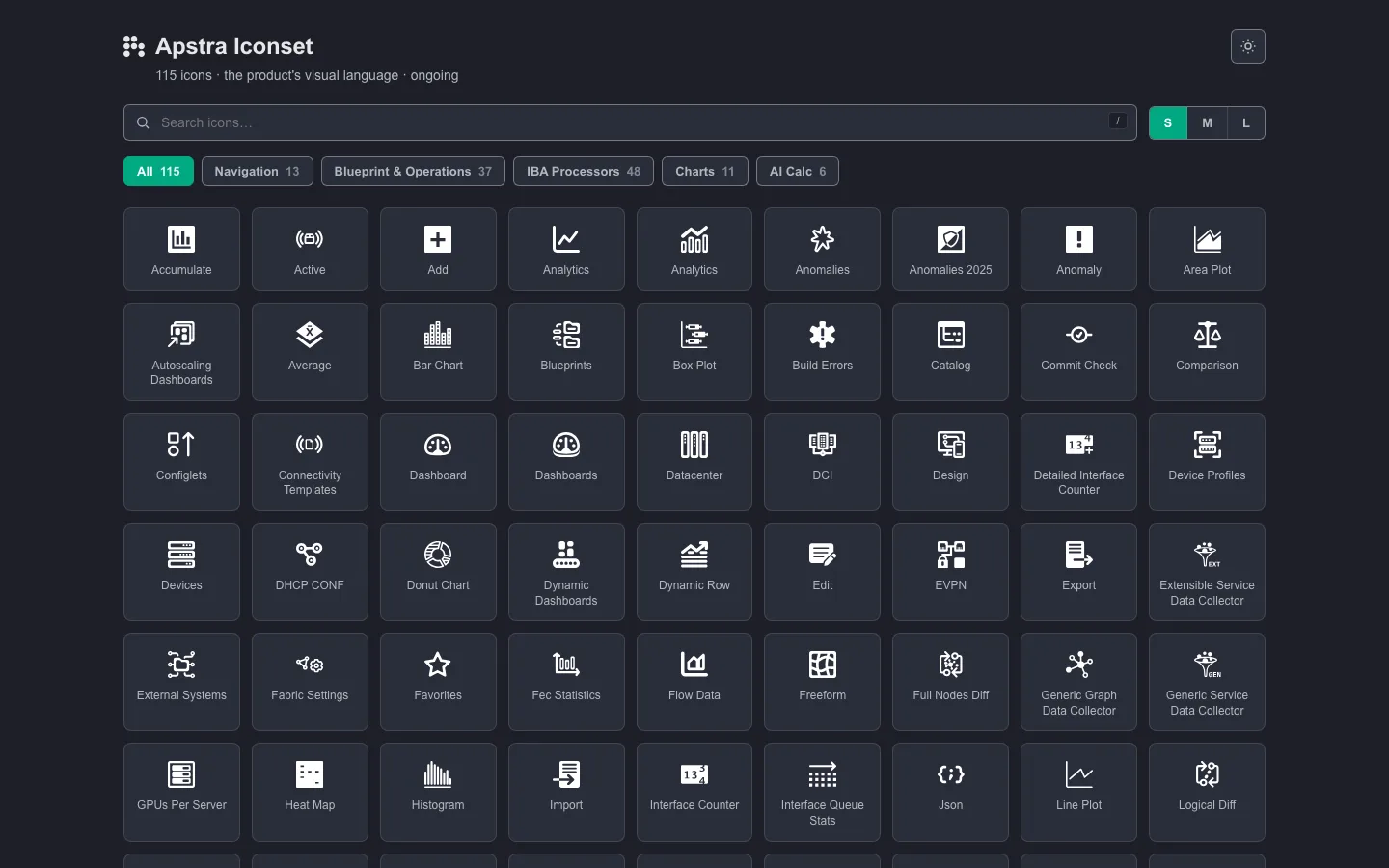Pick the Histogram icon card
1389x868 pixels.
point(438,792)
